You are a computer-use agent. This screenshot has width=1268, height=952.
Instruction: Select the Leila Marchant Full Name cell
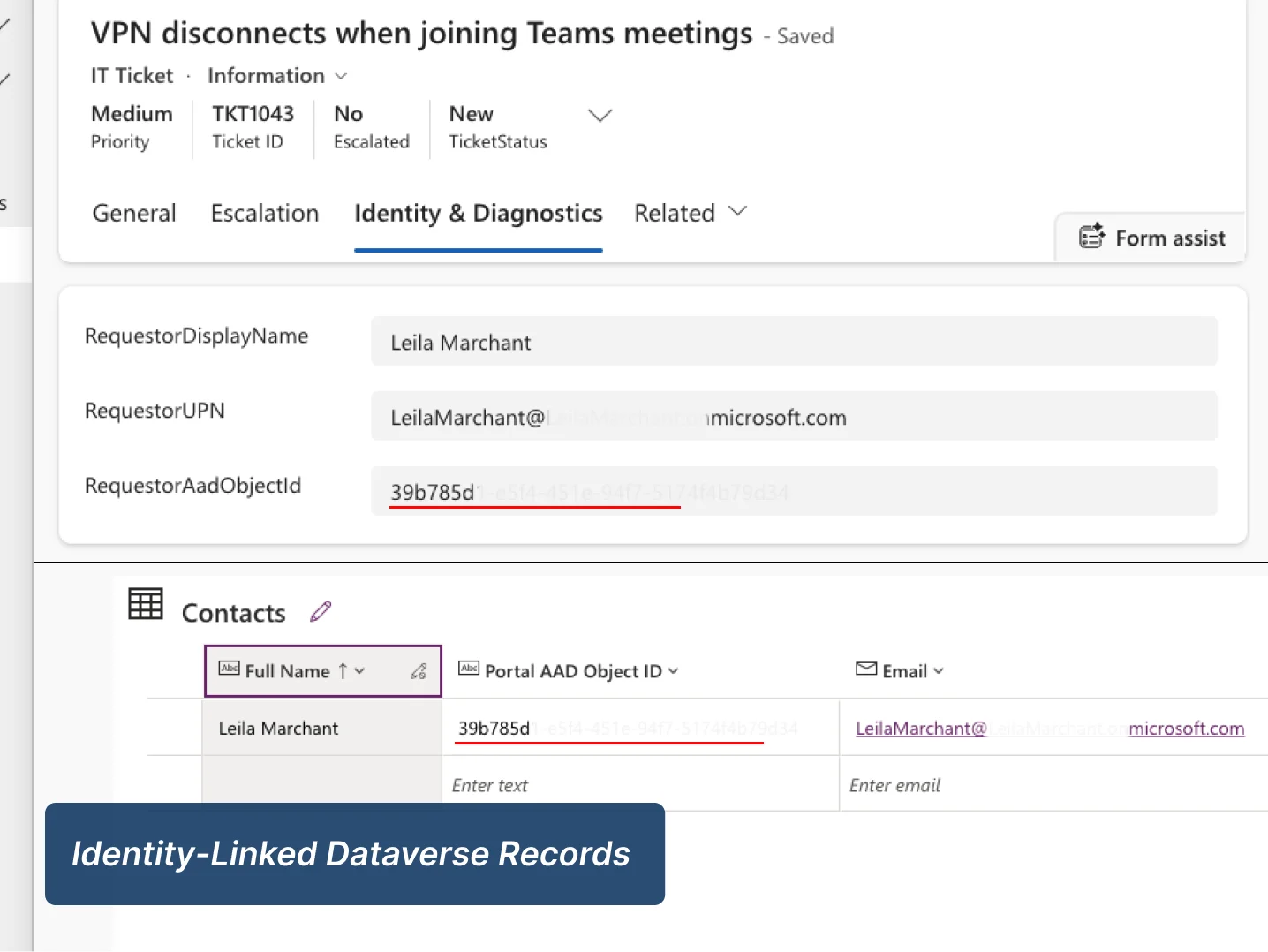322,728
